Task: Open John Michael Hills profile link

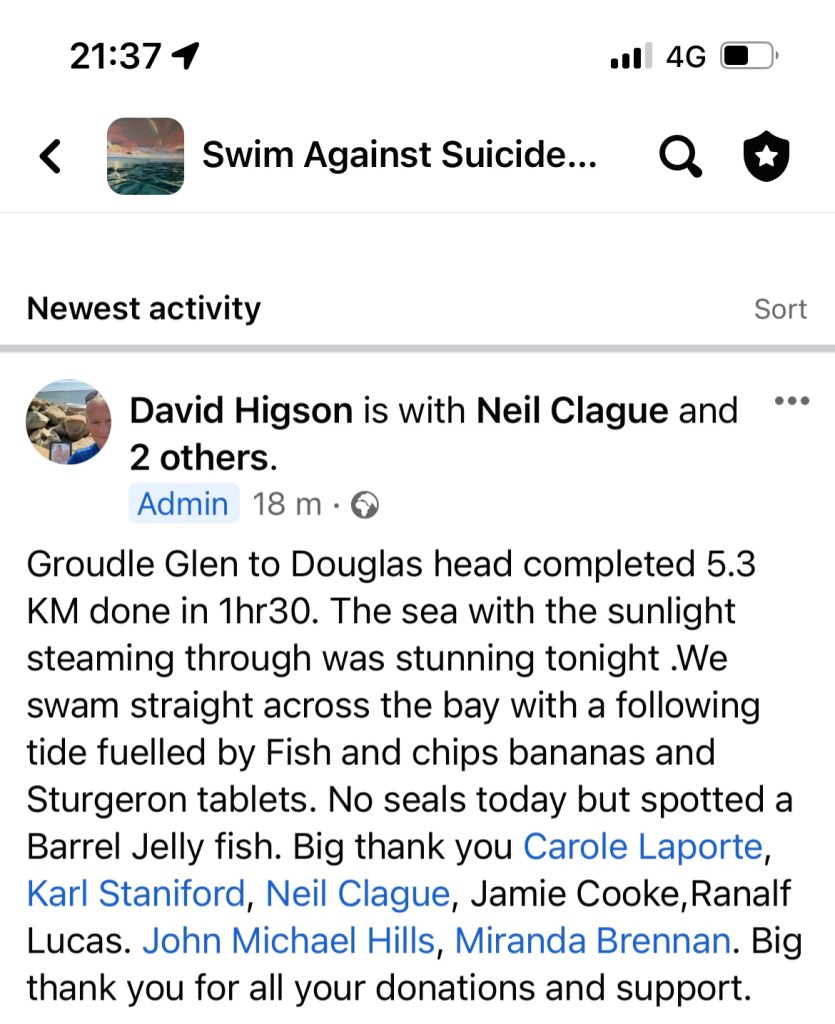Action: [x=288, y=941]
